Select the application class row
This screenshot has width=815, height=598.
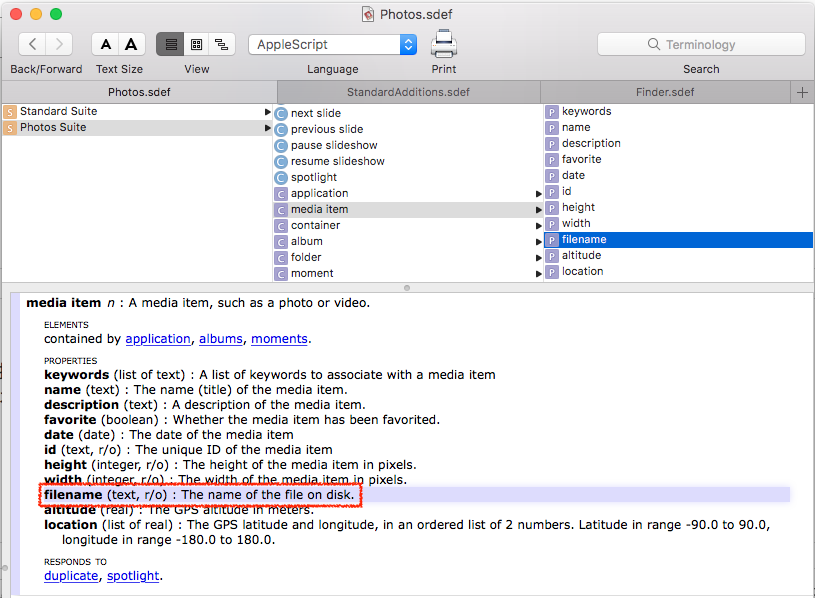(x=408, y=194)
